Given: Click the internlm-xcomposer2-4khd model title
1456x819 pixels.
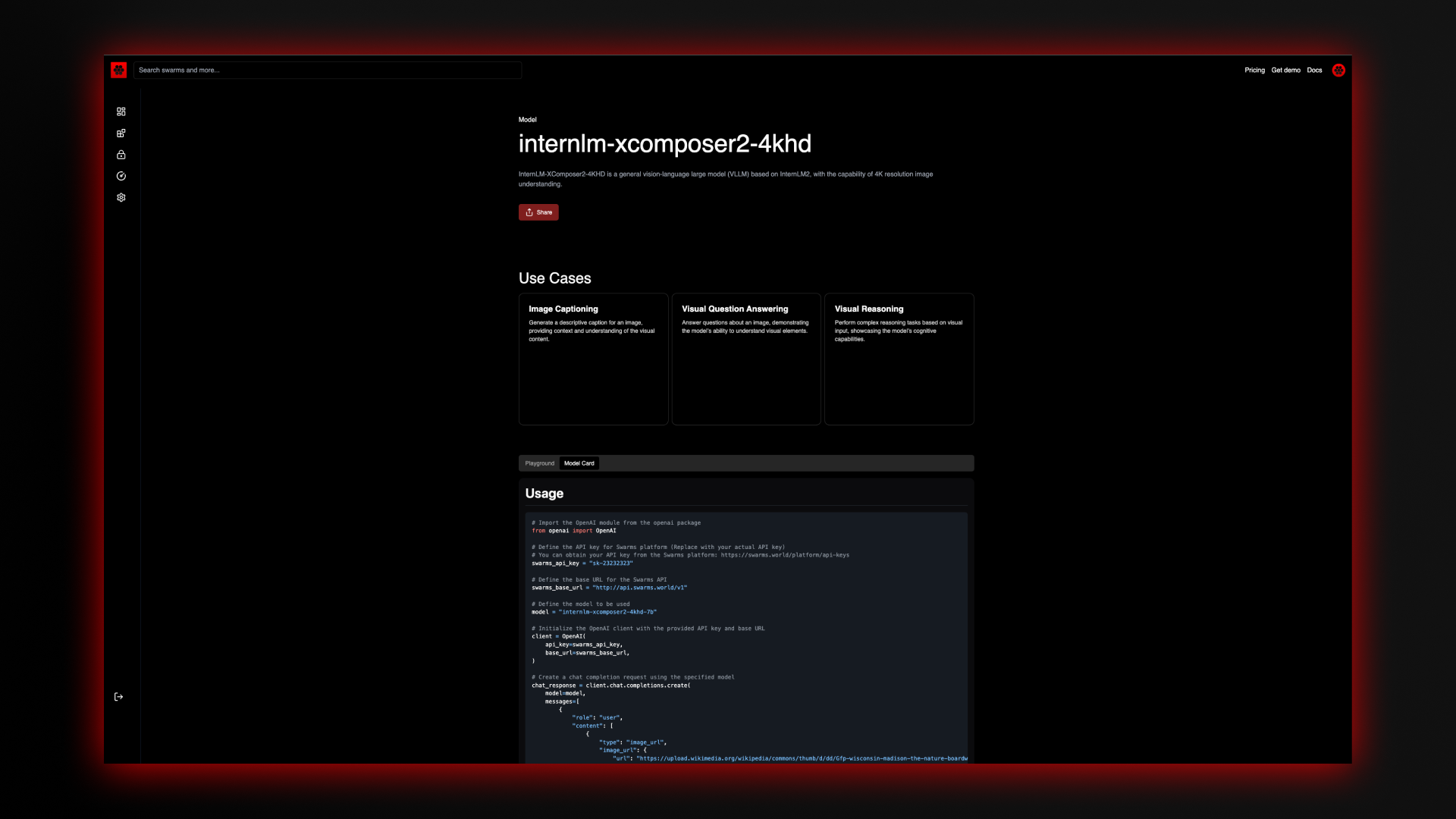Looking at the screenshot, I should tap(665, 144).
